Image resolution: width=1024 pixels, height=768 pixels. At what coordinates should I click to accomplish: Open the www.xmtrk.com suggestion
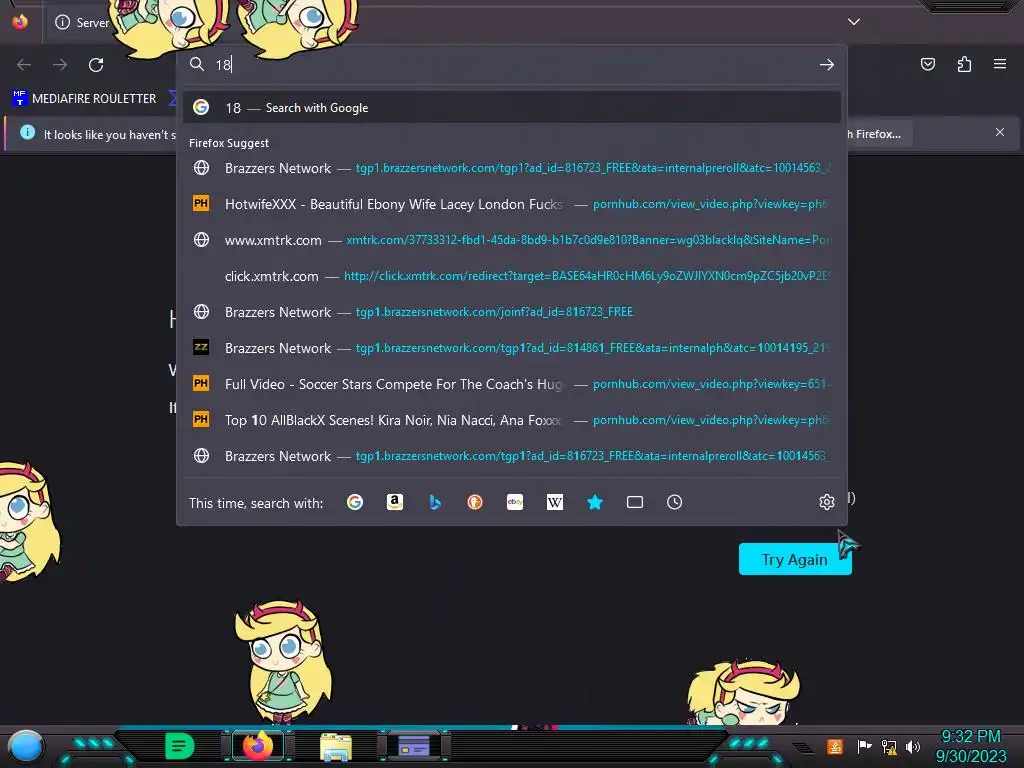tap(512, 240)
